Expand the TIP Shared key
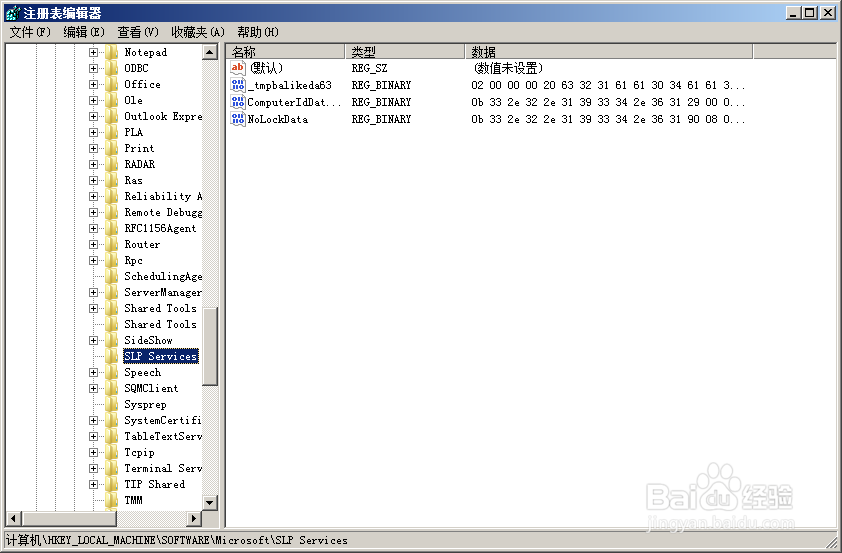This screenshot has width=842, height=553. pos(93,484)
